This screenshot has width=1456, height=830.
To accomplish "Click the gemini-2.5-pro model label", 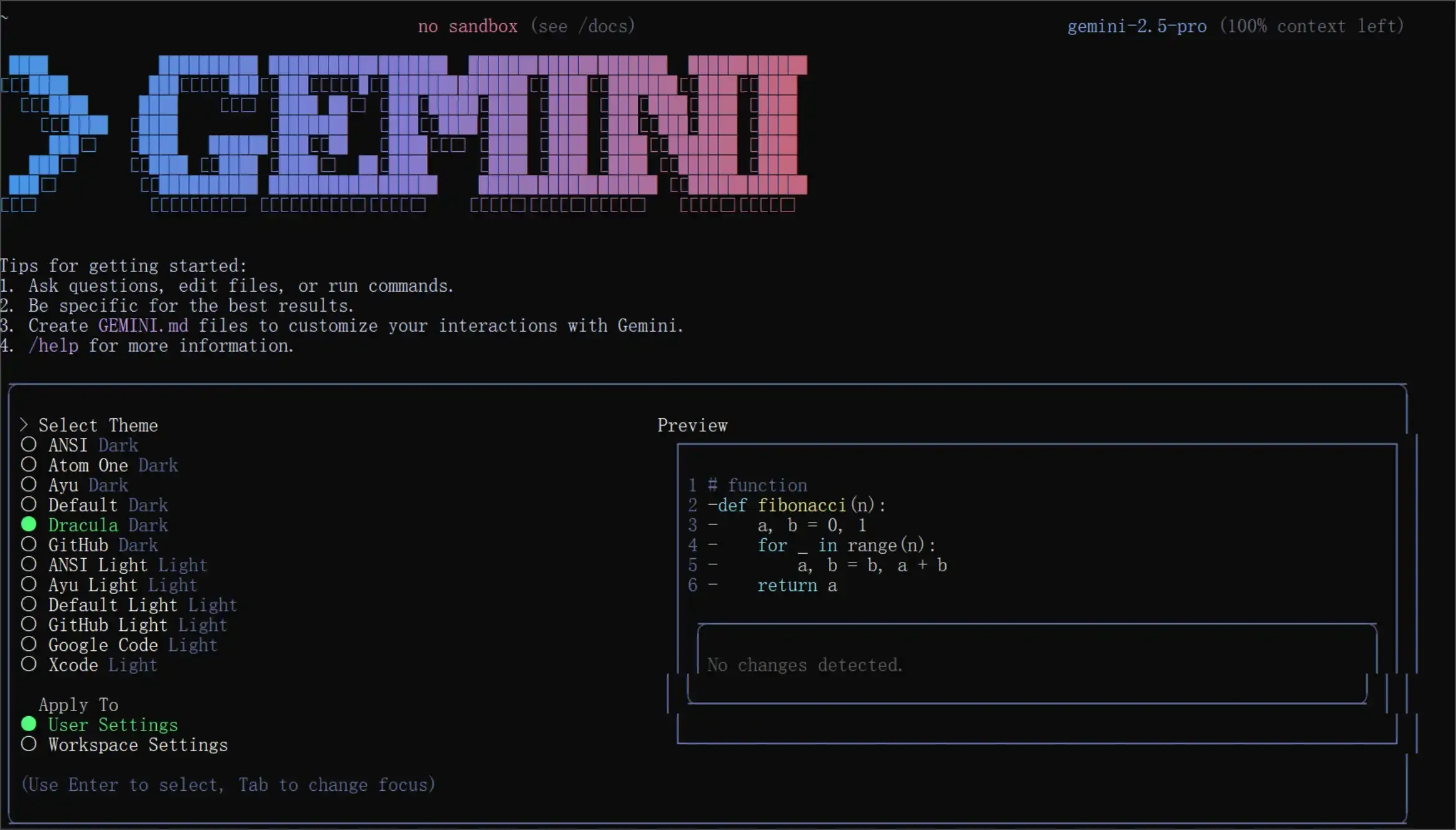I will (1137, 26).
